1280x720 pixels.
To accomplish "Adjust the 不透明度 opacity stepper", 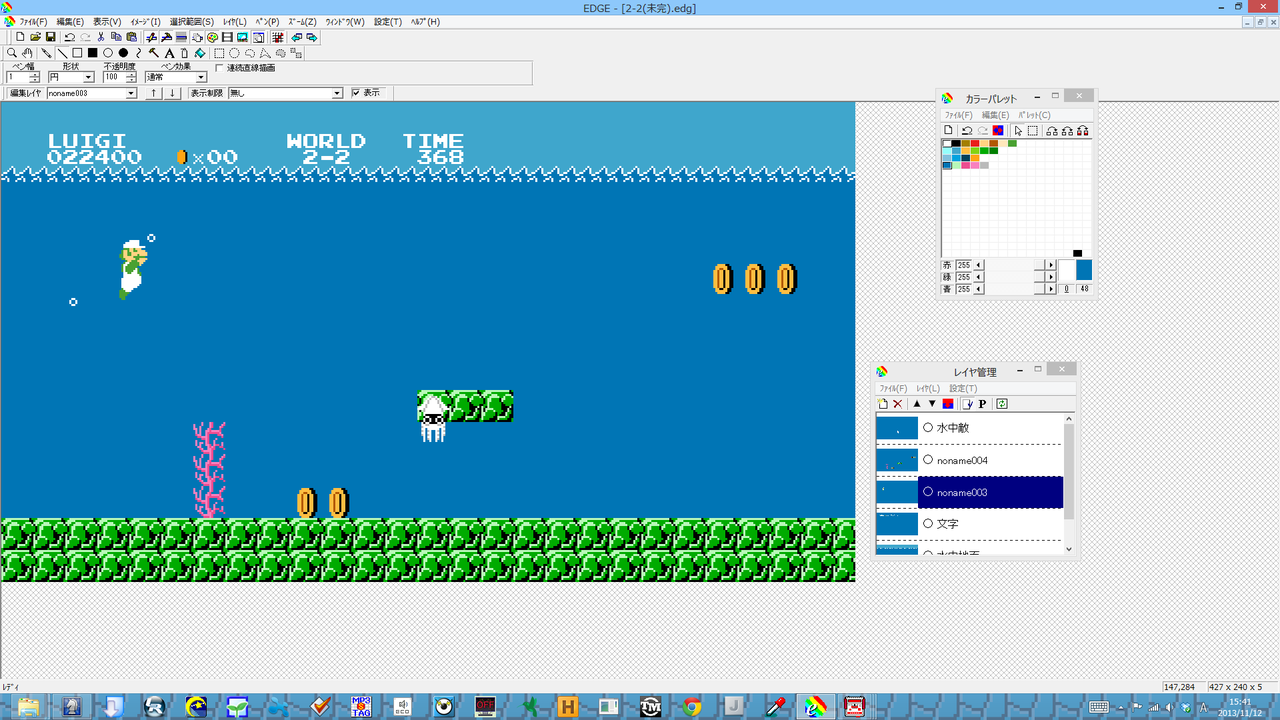I will [132, 77].
